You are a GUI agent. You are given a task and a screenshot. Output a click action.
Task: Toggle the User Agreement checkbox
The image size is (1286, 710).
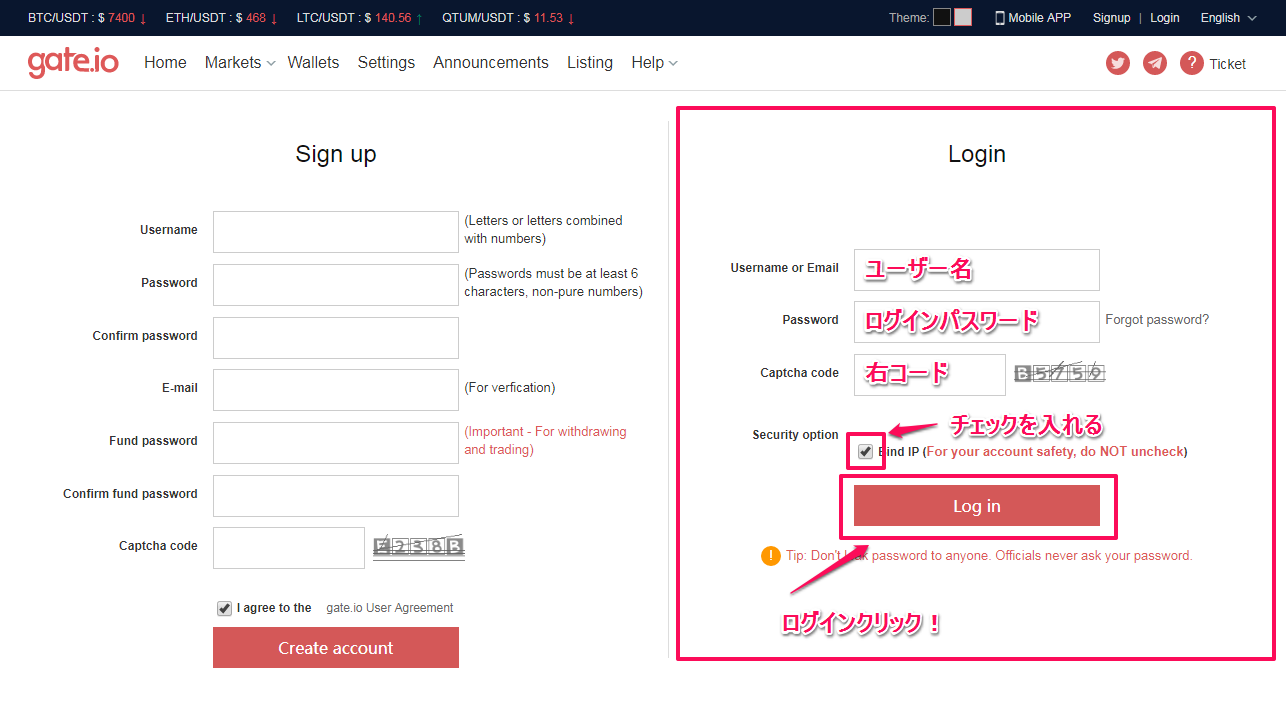tap(224, 608)
